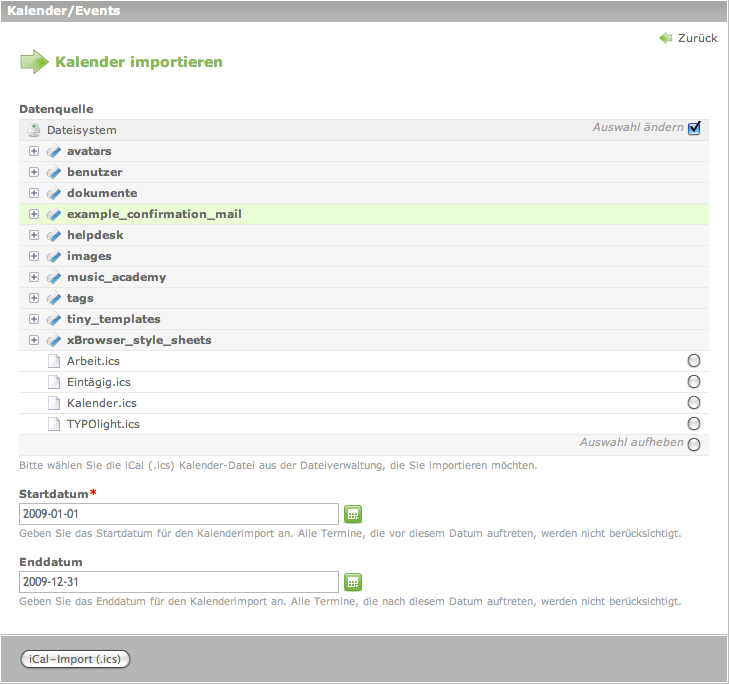Click into the Startdatum text field

[x=179, y=514]
